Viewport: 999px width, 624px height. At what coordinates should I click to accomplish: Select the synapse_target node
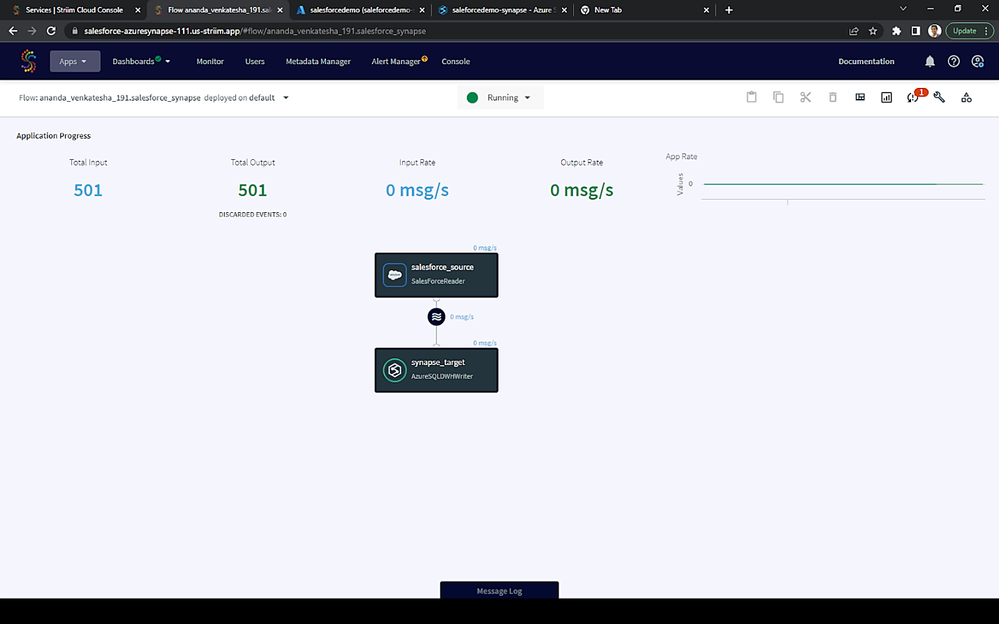pyautogui.click(x=436, y=370)
